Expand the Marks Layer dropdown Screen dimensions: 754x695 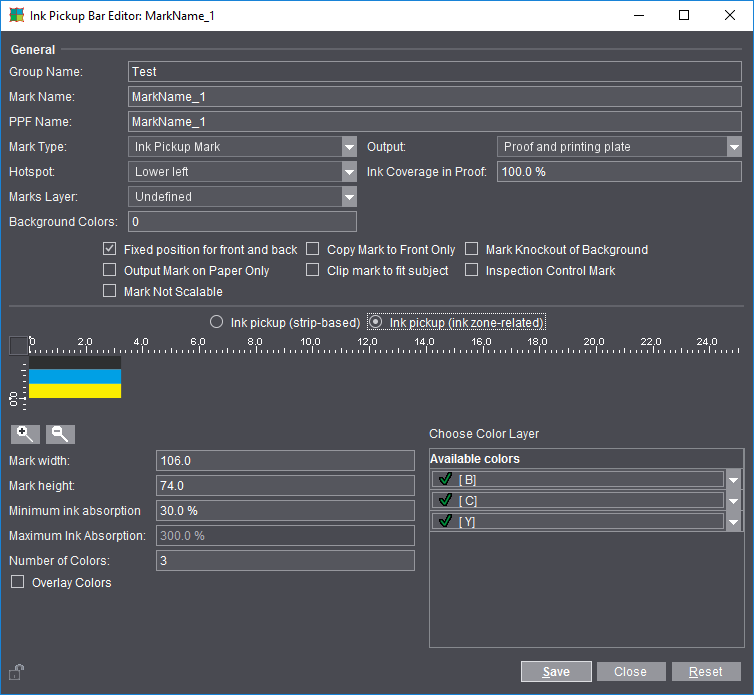click(348, 197)
